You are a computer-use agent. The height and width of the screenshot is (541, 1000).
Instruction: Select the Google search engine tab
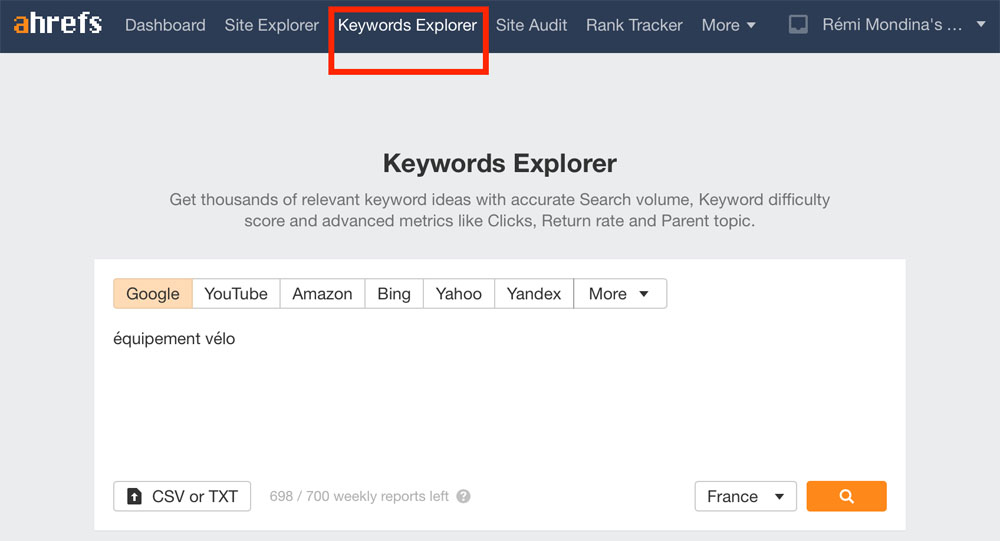pos(153,293)
